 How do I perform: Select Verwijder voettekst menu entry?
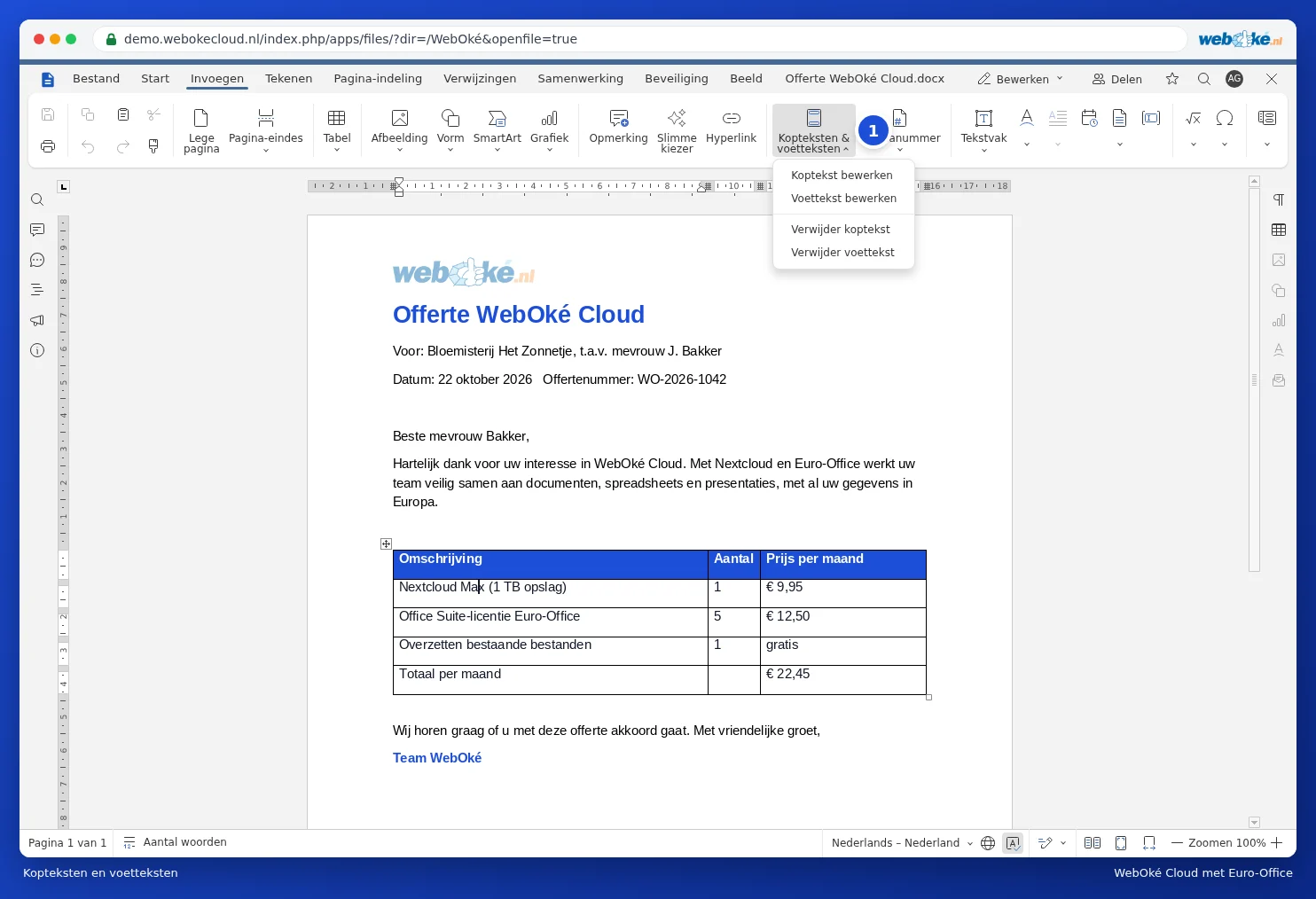pos(842,253)
